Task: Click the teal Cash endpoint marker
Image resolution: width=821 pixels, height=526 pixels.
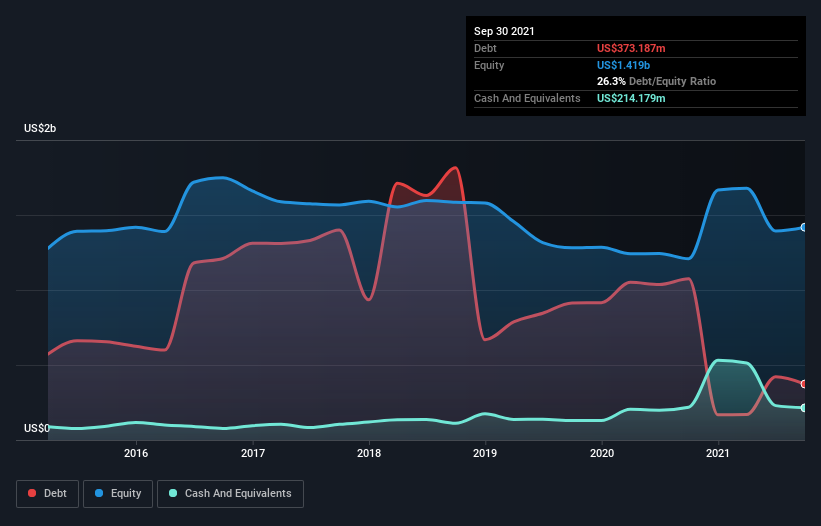Action: [x=804, y=408]
